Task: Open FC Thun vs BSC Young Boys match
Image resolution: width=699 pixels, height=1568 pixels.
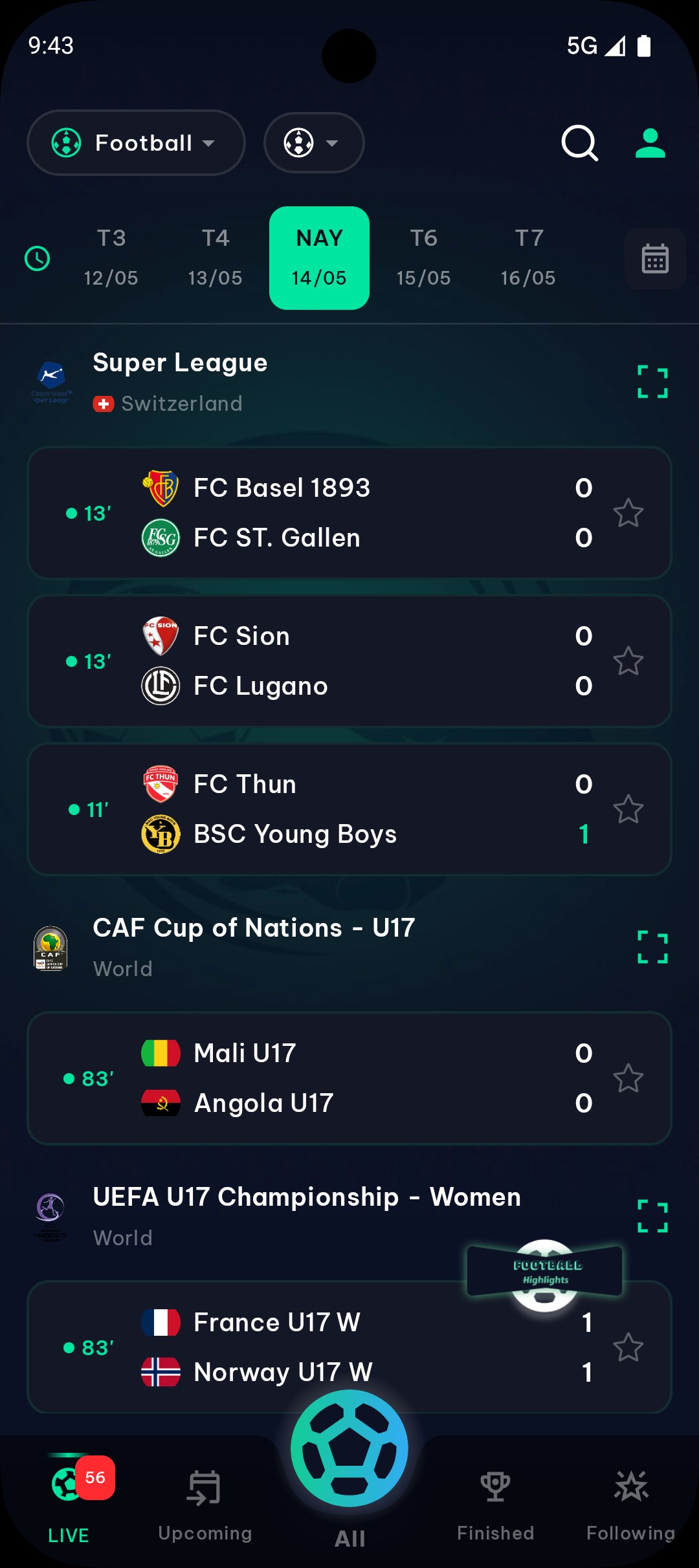Action: coord(349,809)
